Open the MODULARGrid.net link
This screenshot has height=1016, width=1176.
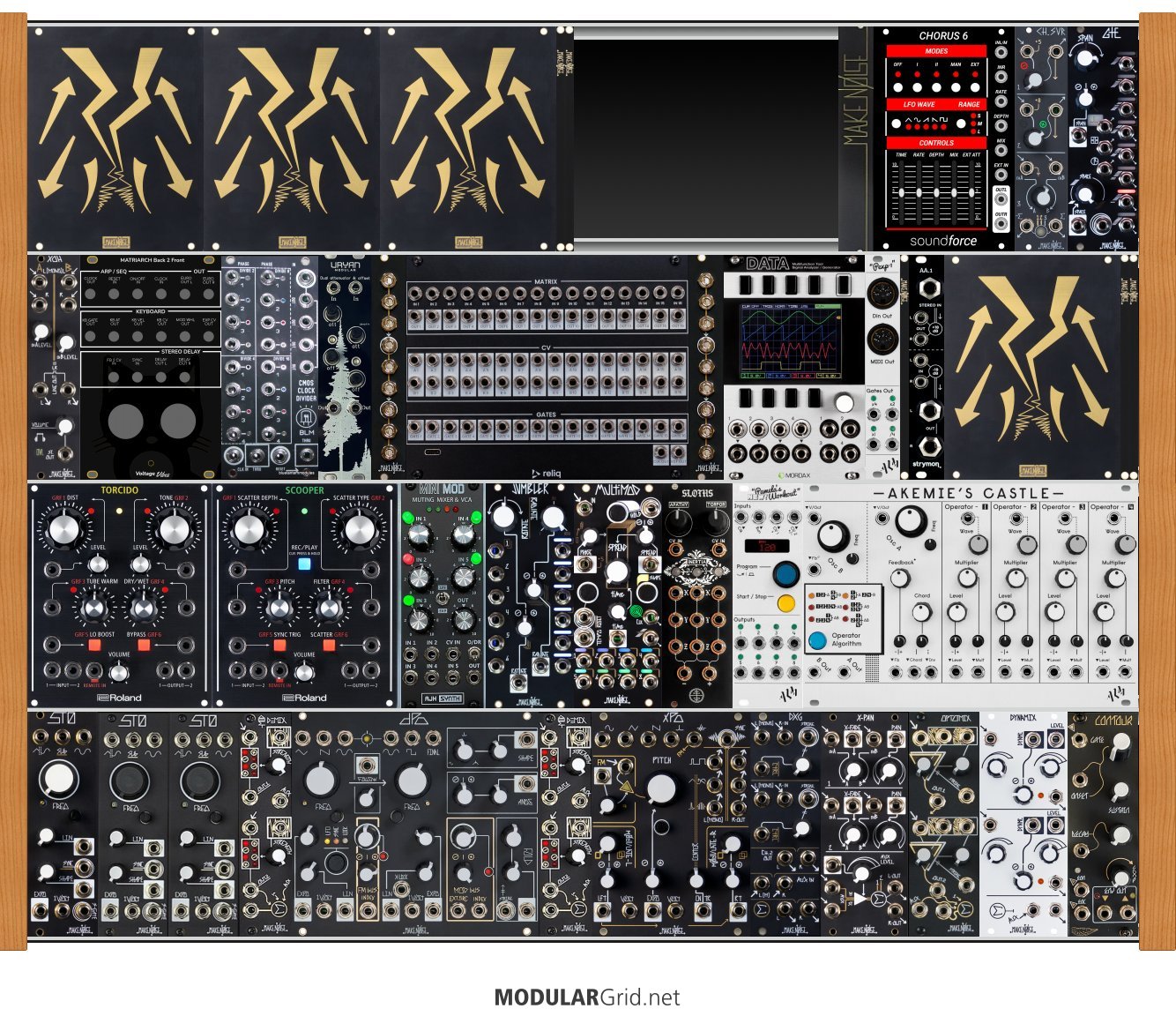pyautogui.click(x=587, y=997)
